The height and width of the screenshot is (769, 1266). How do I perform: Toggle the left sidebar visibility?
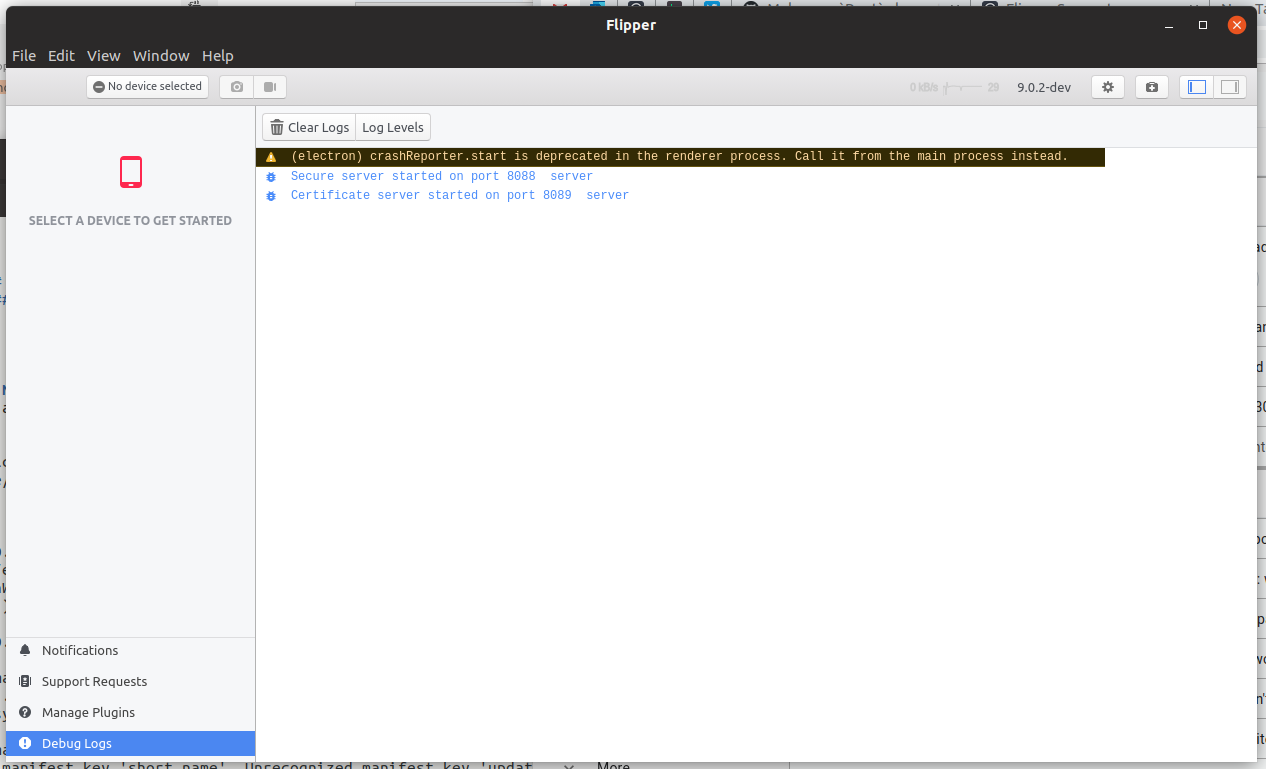(1197, 87)
